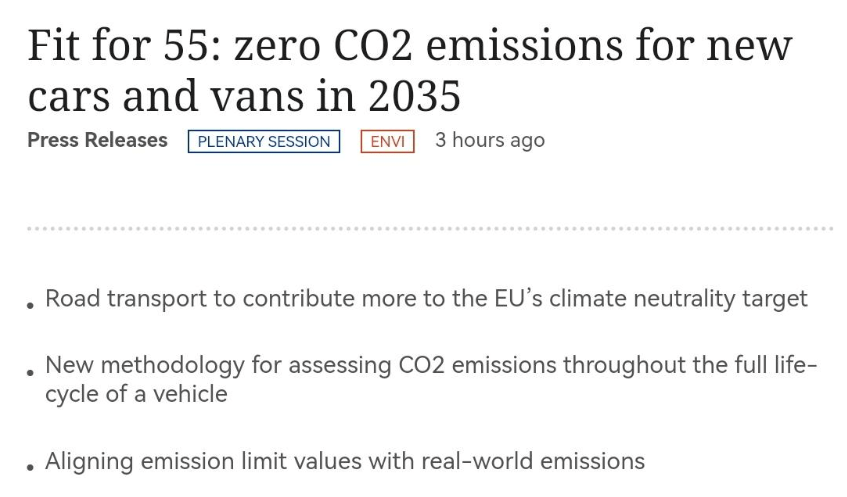Open the 'Fit for 55' headline
The height and width of the screenshot is (497, 847).
tap(410, 70)
